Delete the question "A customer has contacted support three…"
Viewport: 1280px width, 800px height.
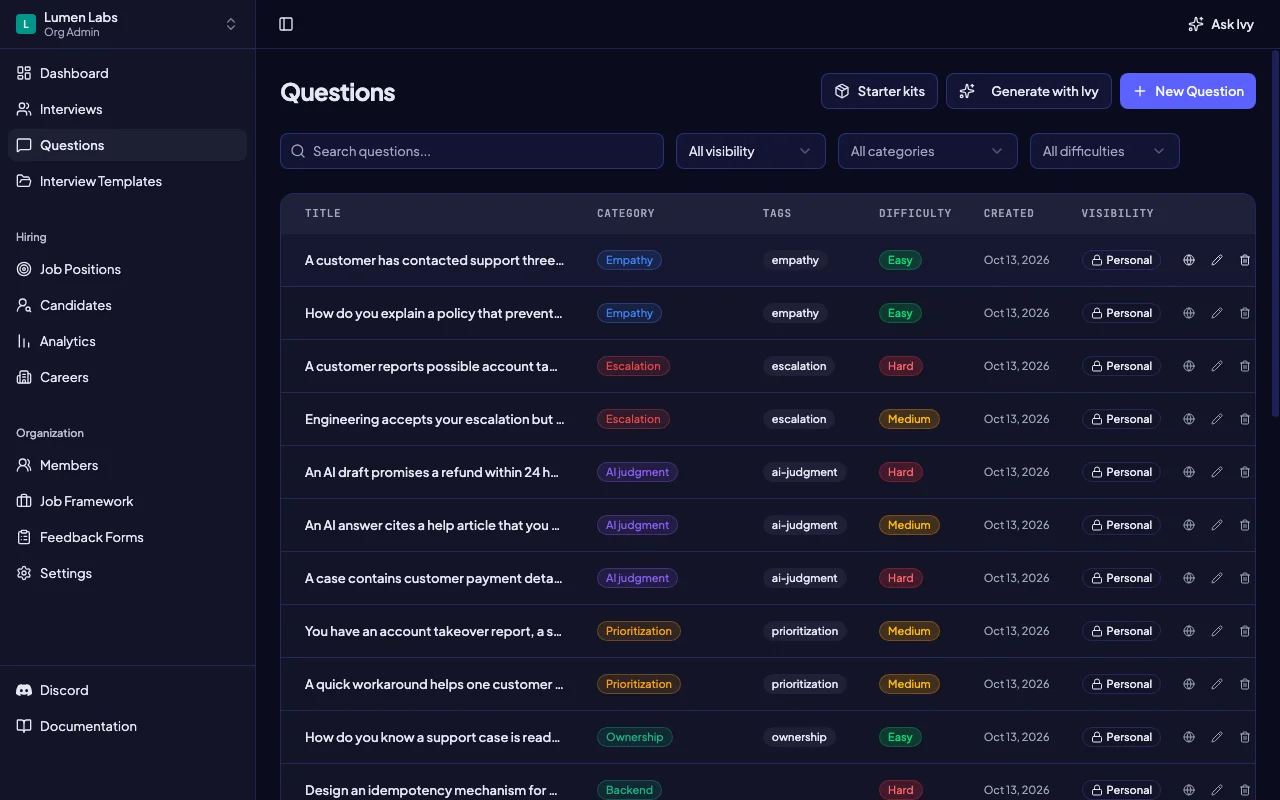1245,260
